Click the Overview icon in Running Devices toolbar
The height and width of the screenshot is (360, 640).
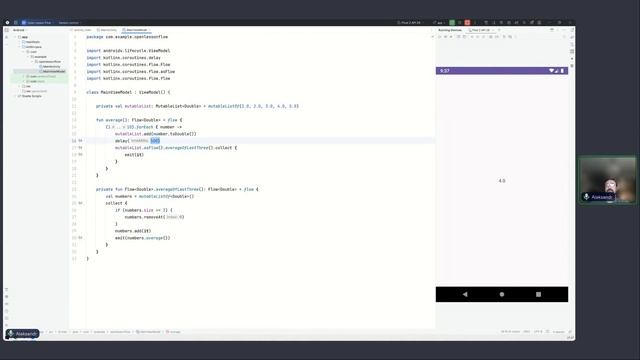point(484,37)
